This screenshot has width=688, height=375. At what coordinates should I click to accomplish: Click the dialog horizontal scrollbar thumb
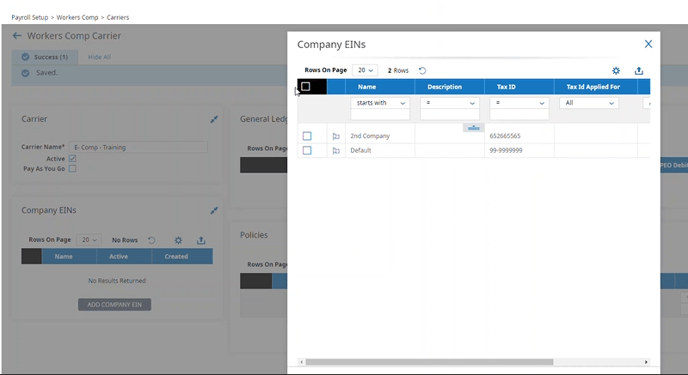(429, 362)
